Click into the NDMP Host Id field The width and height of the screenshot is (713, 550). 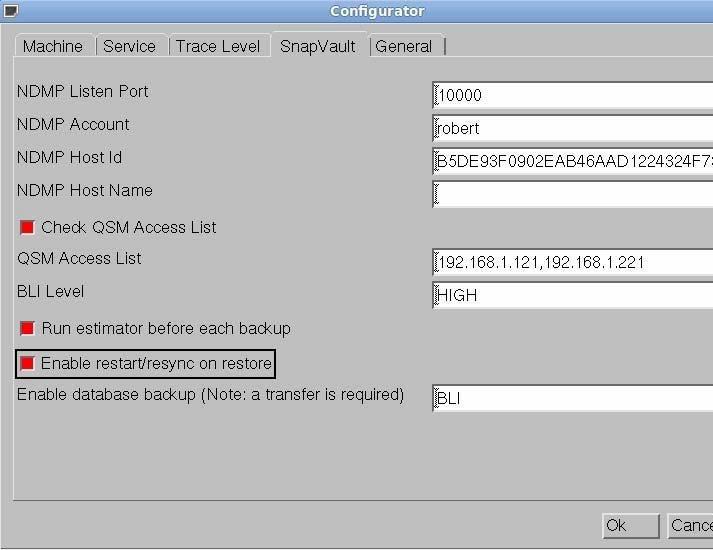click(574, 162)
